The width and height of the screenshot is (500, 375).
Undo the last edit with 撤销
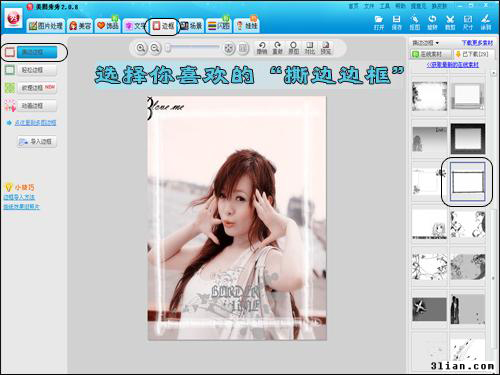tap(262, 48)
